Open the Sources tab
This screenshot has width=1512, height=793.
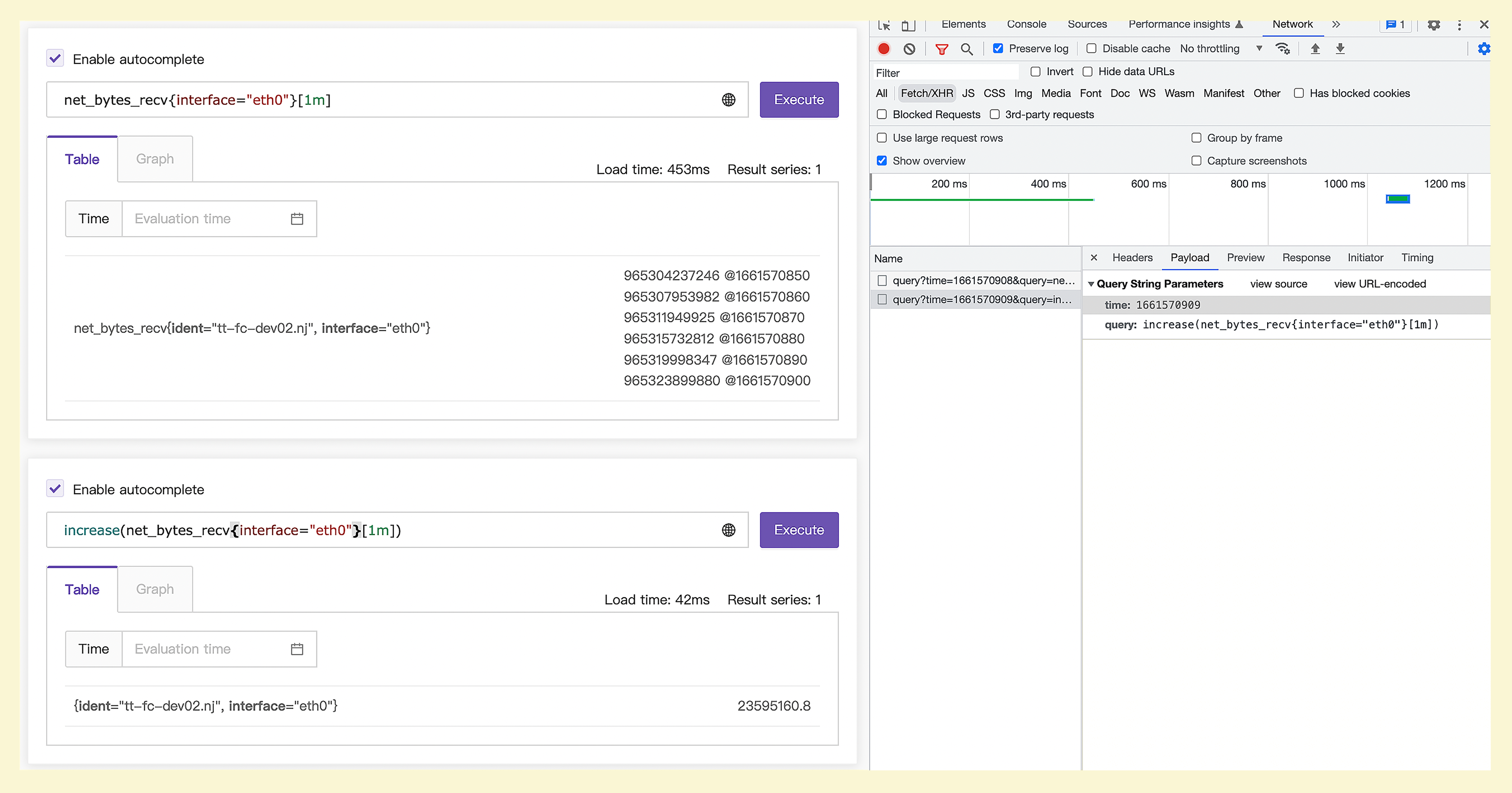[x=1087, y=25]
